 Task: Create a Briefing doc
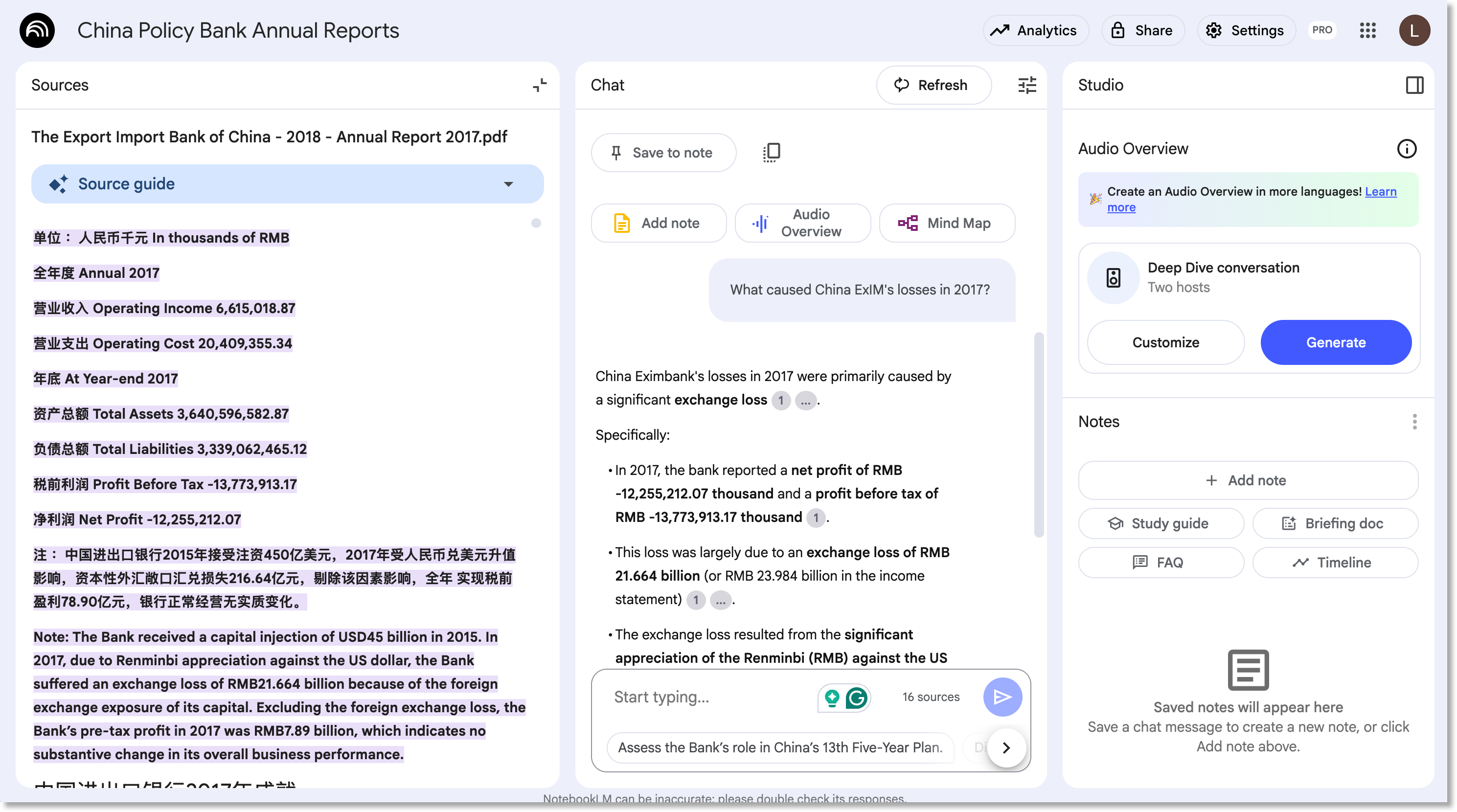click(1334, 523)
